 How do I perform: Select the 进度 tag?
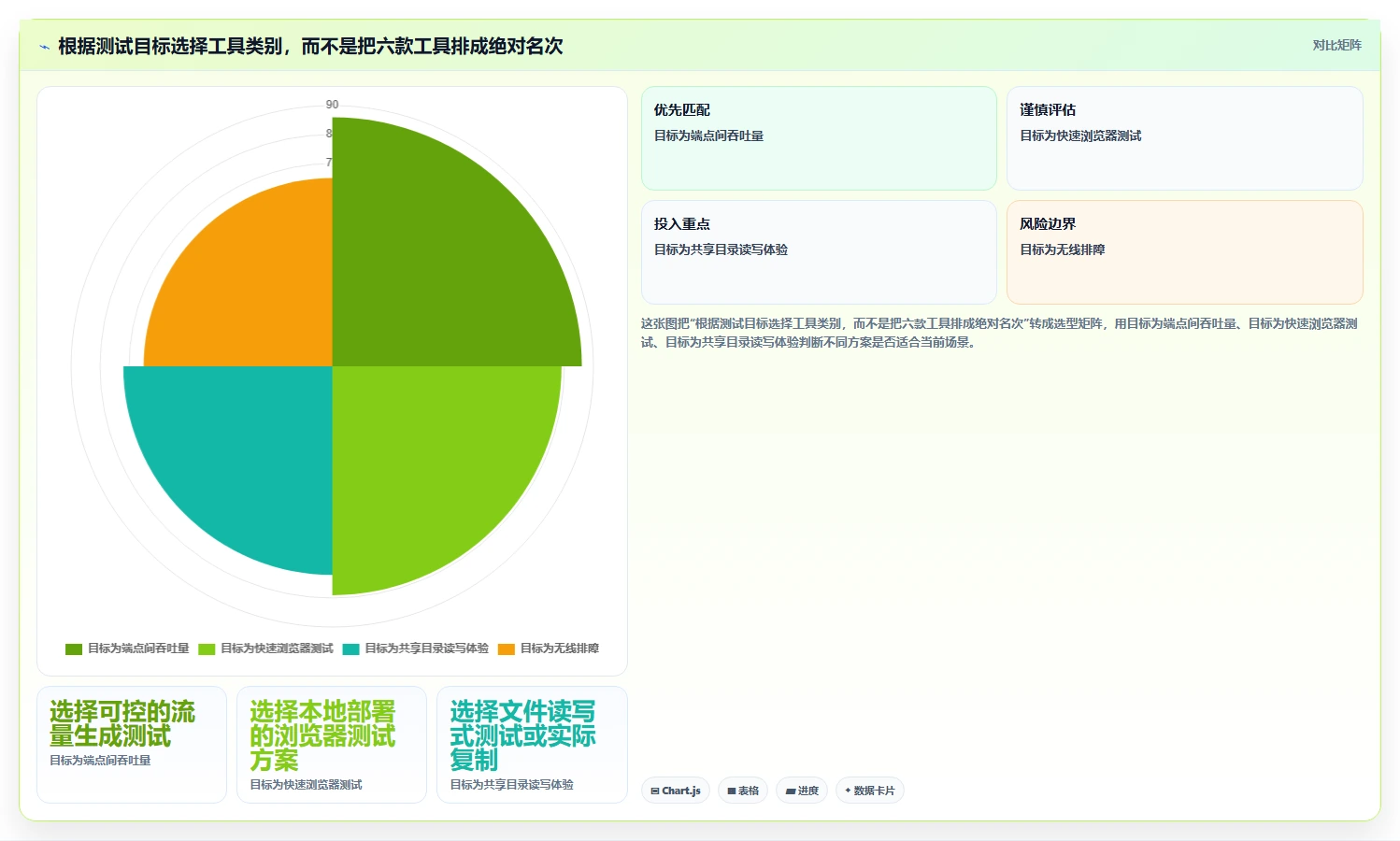(x=802, y=791)
